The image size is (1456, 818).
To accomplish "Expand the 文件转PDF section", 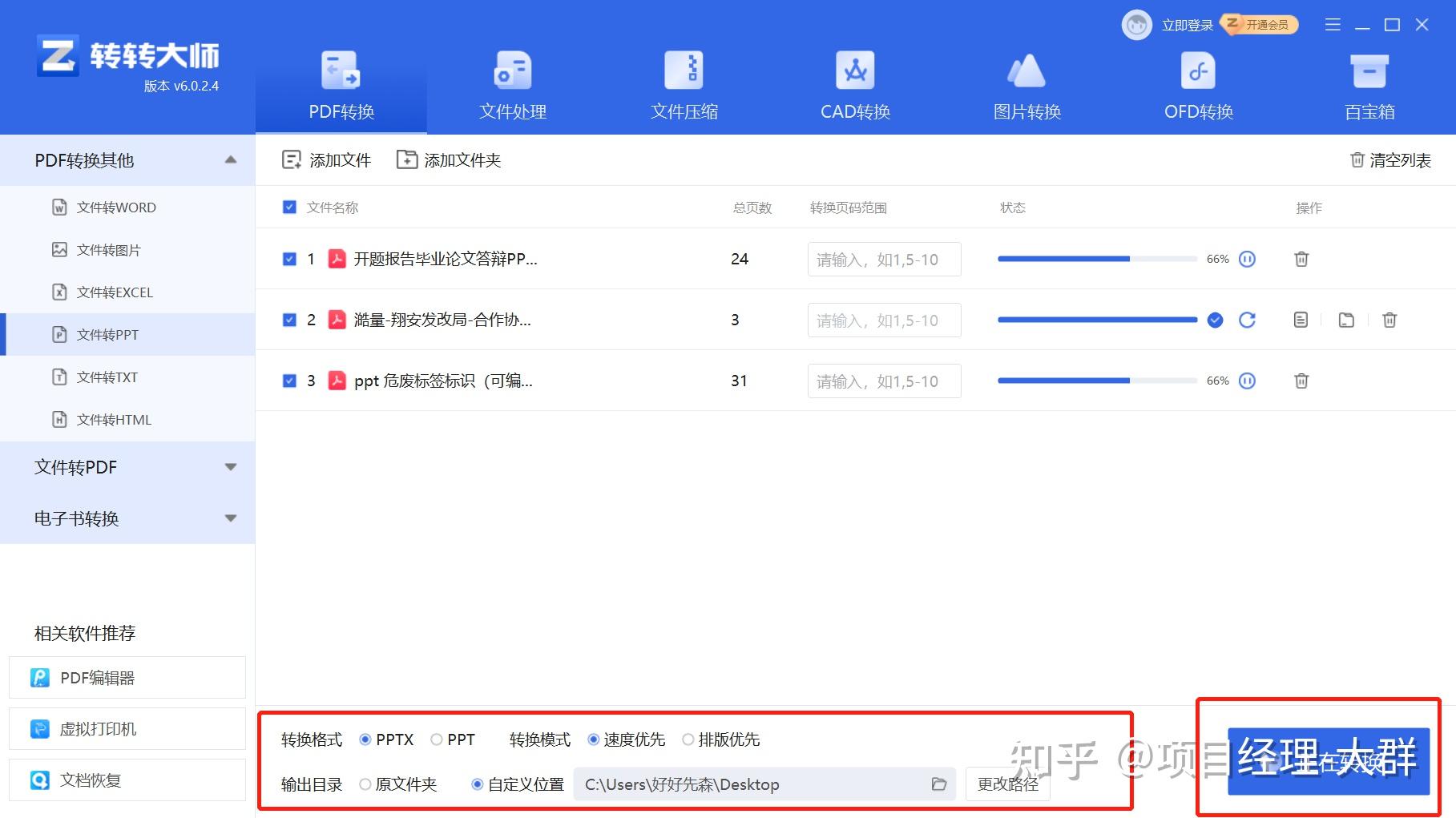I will (231, 467).
